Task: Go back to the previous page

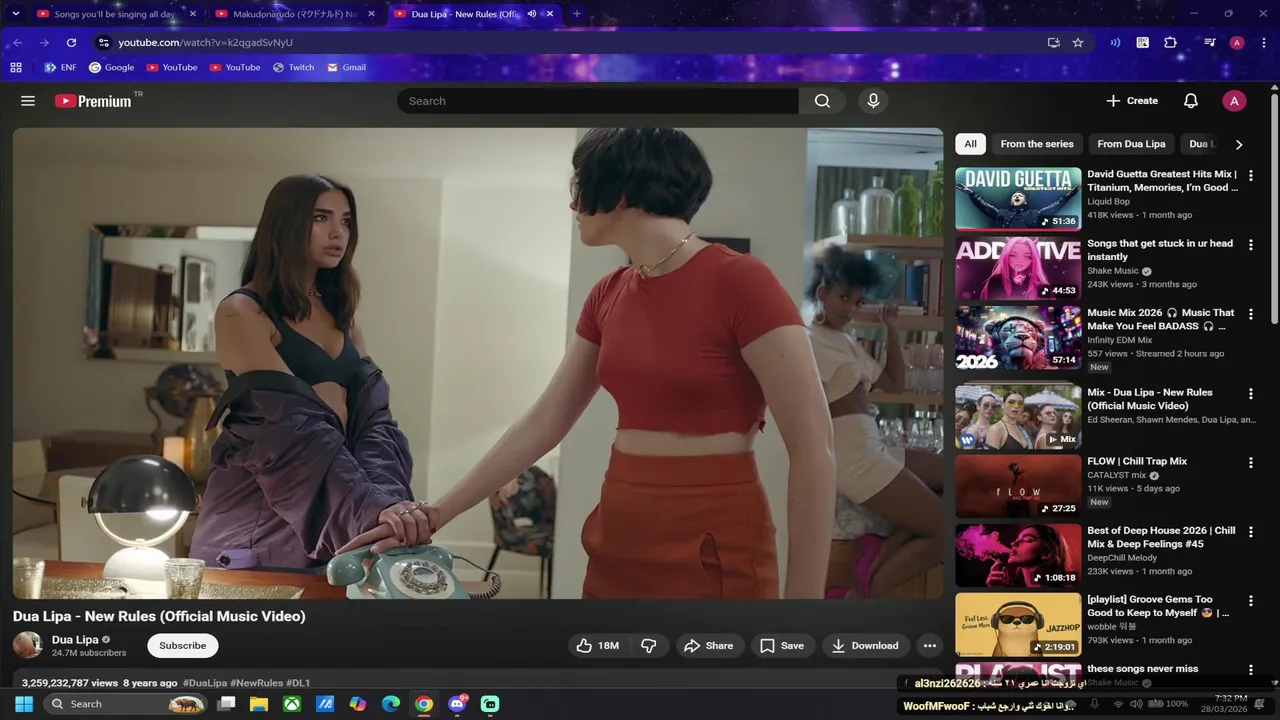Action: click(17, 43)
